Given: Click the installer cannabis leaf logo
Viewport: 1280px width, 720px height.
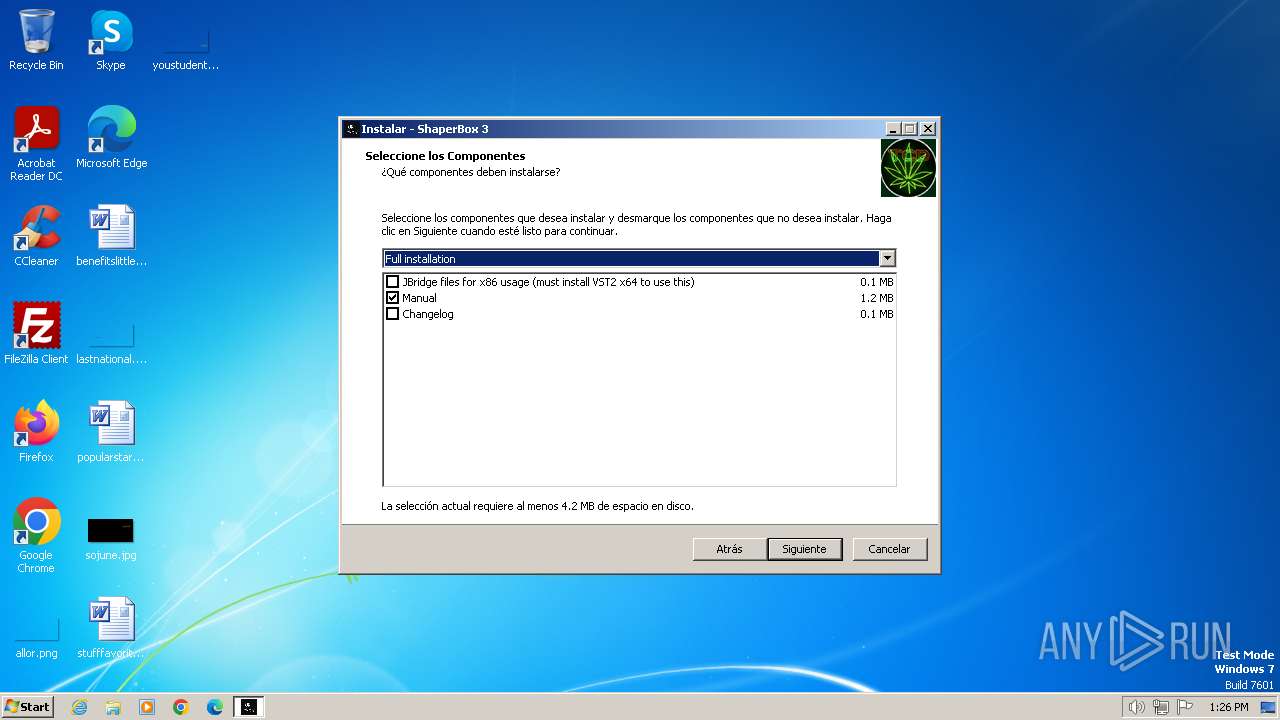Looking at the screenshot, I should point(908,168).
